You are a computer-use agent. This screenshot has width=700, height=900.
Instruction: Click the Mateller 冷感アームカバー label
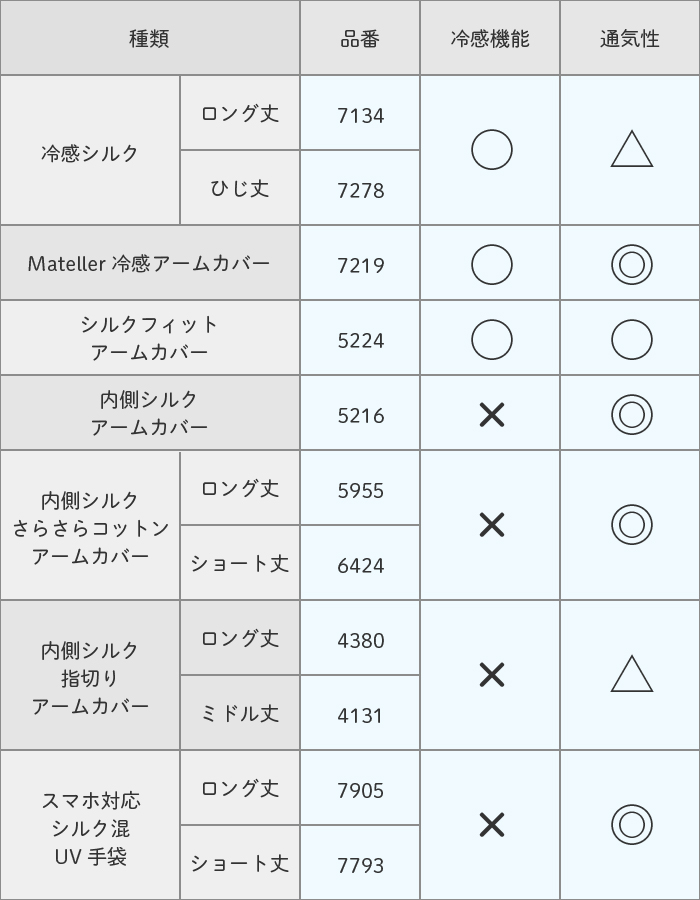[149, 264]
